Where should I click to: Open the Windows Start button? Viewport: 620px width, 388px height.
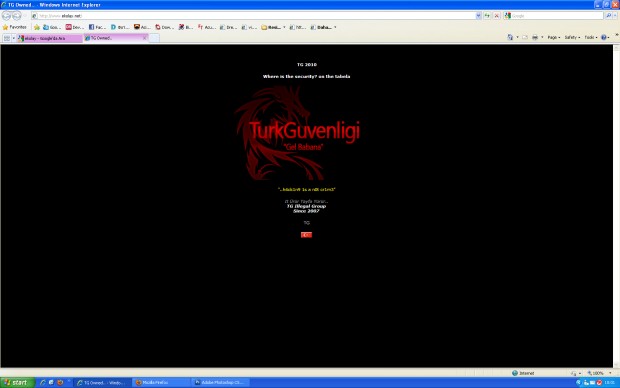[17, 382]
